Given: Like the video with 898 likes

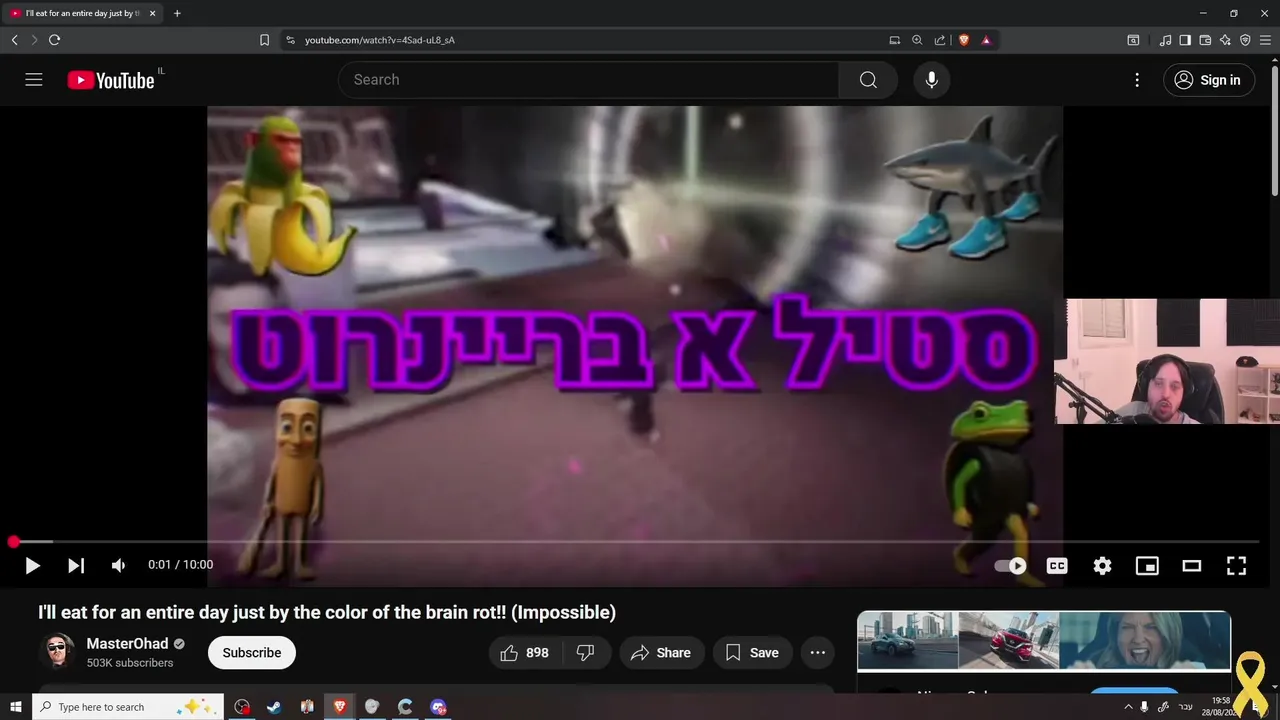Looking at the screenshot, I should (526, 653).
